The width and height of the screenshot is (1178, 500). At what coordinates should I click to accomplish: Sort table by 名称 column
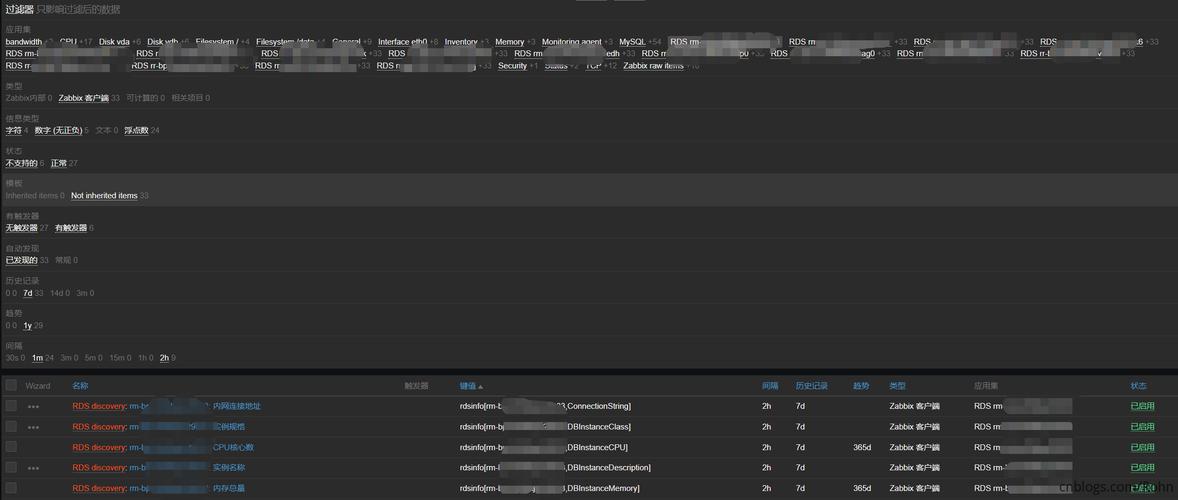tap(80, 386)
